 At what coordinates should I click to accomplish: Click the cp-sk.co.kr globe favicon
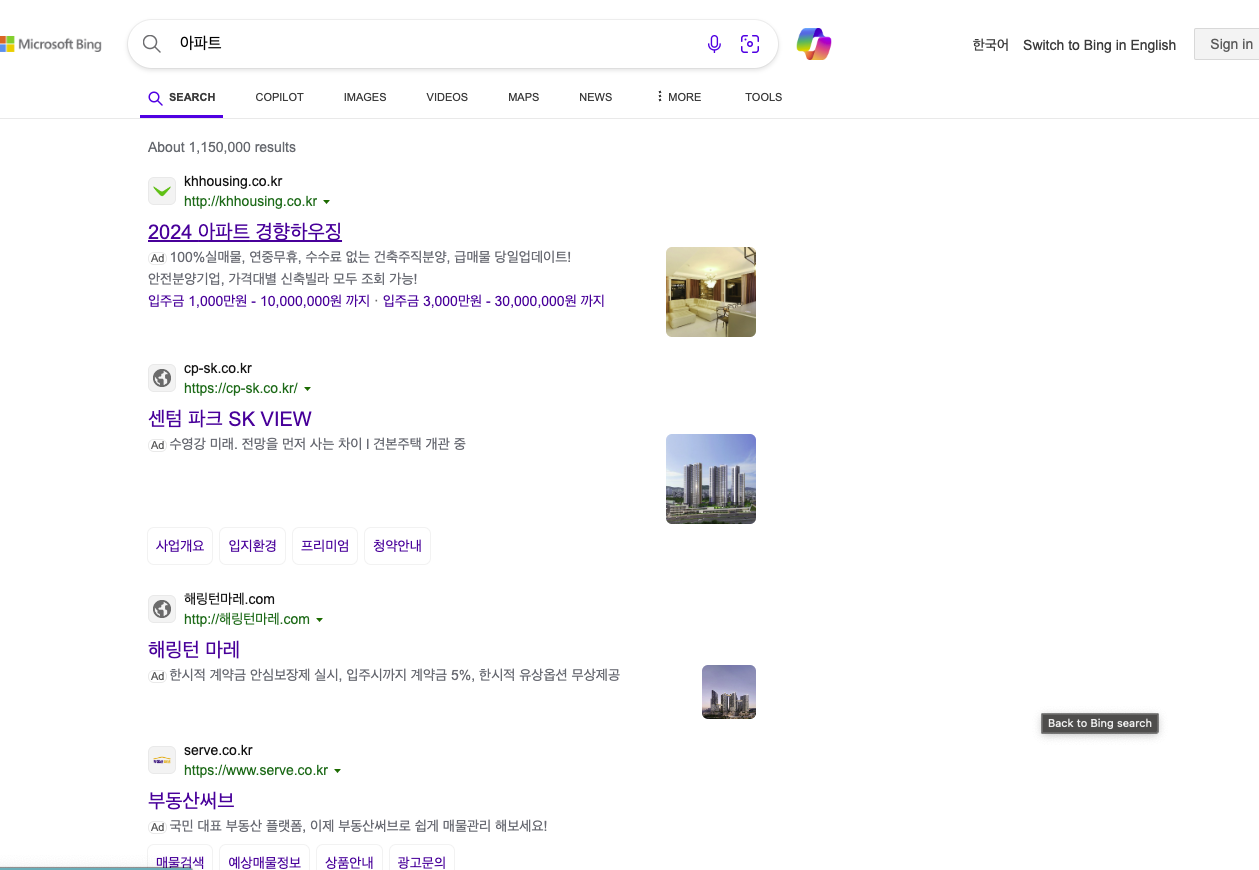(161, 377)
